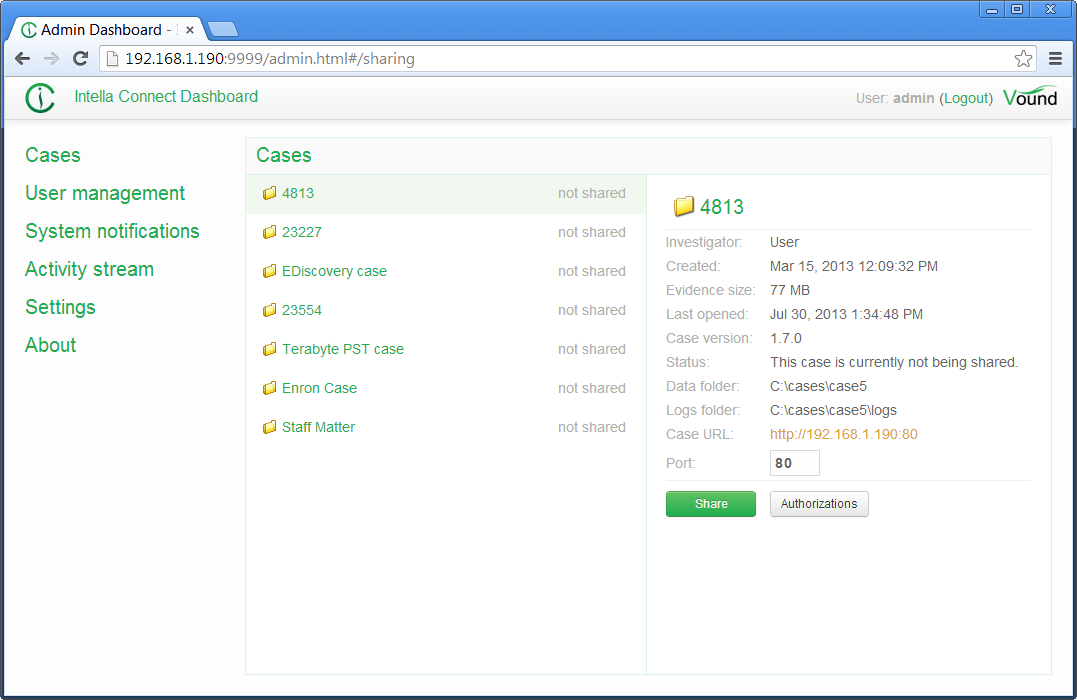1077x700 pixels.
Task: Open User management section
Action: pyautogui.click(x=105, y=193)
